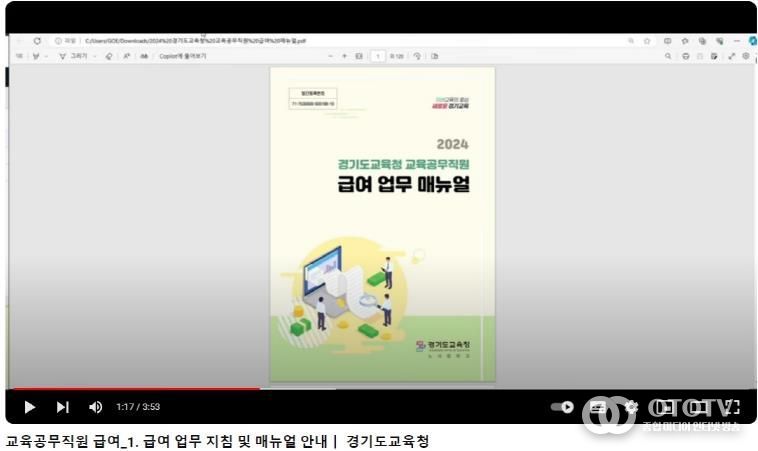Open the Copilot sidebar icon
This screenshot has height=451, width=758.
[x=753, y=41]
